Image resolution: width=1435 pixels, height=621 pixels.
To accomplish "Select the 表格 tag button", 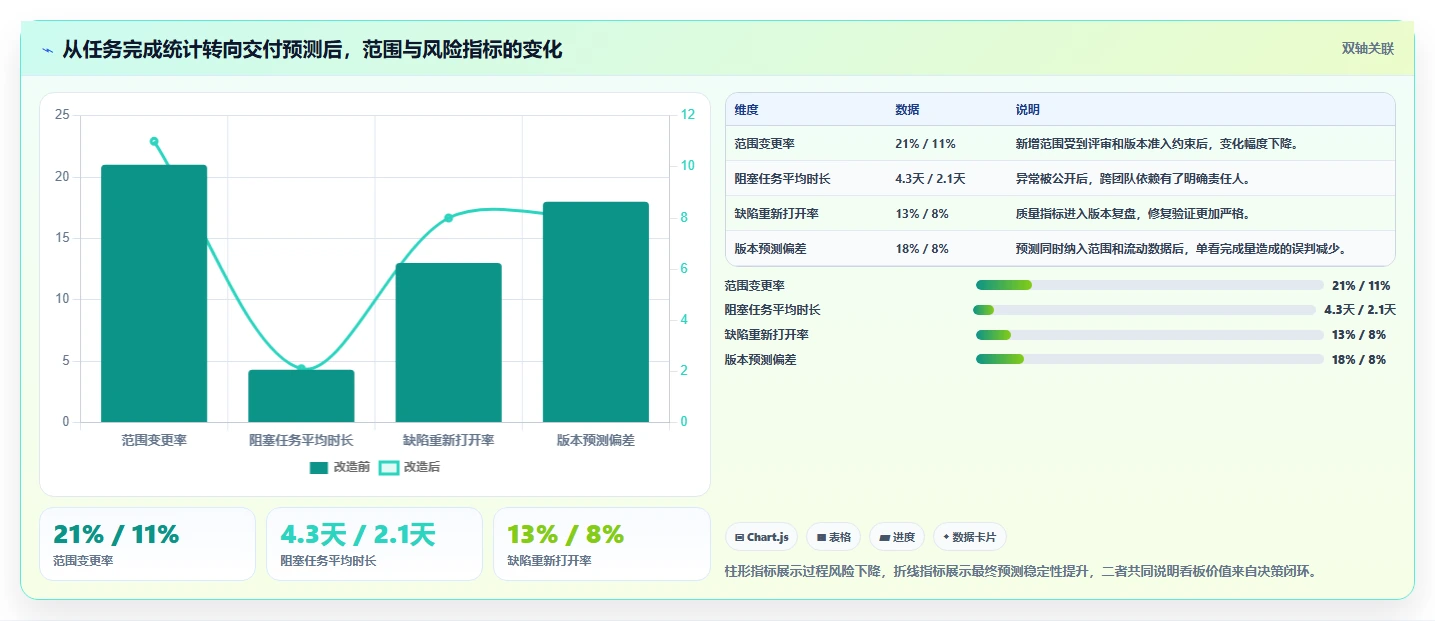I will click(x=834, y=537).
